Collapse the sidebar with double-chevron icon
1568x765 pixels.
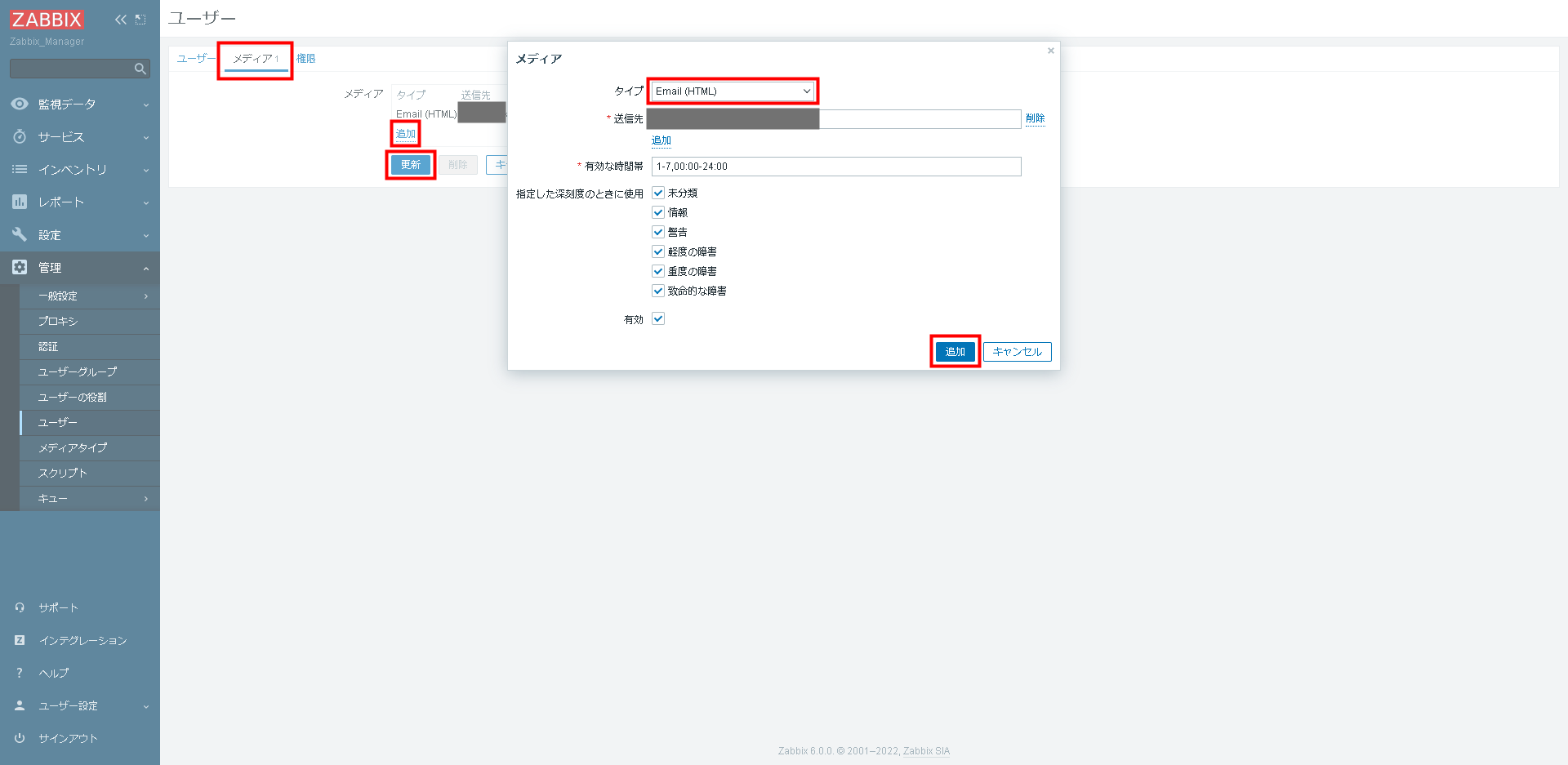(x=121, y=20)
